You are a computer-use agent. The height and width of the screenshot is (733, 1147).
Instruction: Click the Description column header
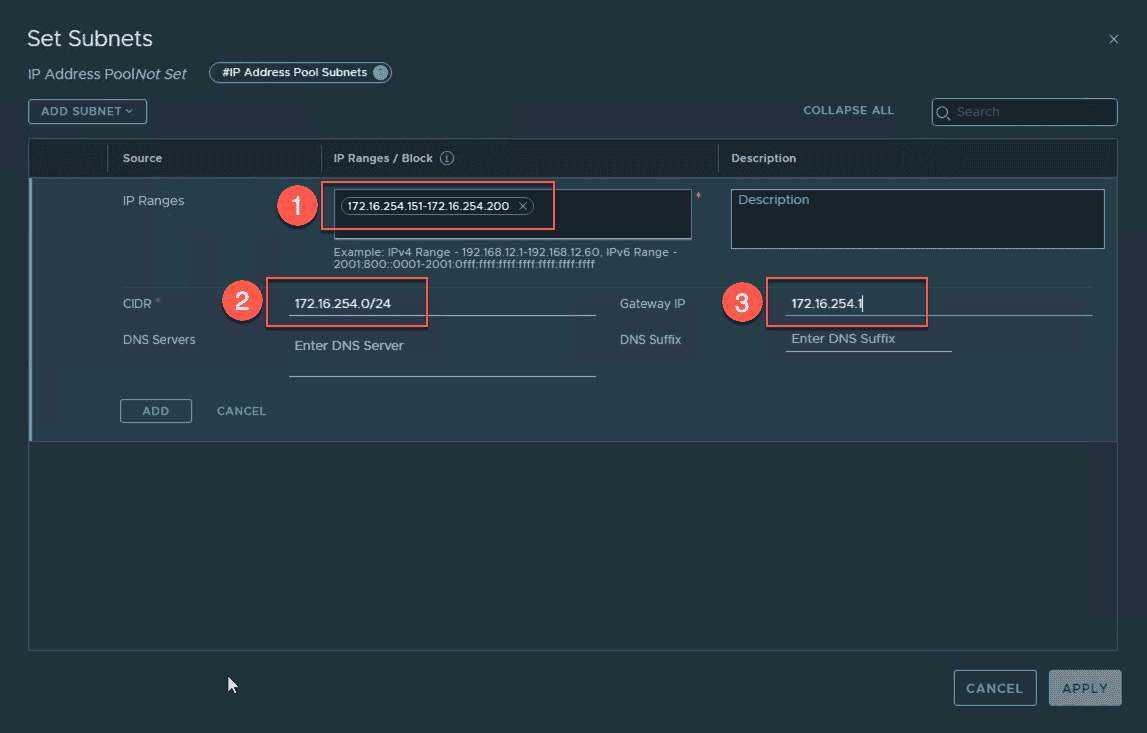[x=763, y=158]
